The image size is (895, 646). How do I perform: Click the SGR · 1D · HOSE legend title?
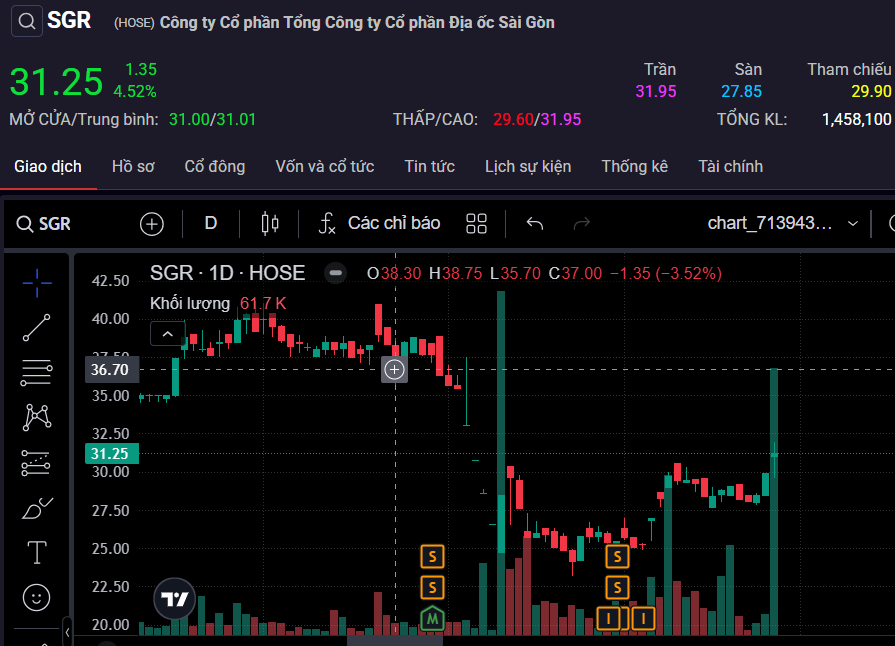(227, 273)
